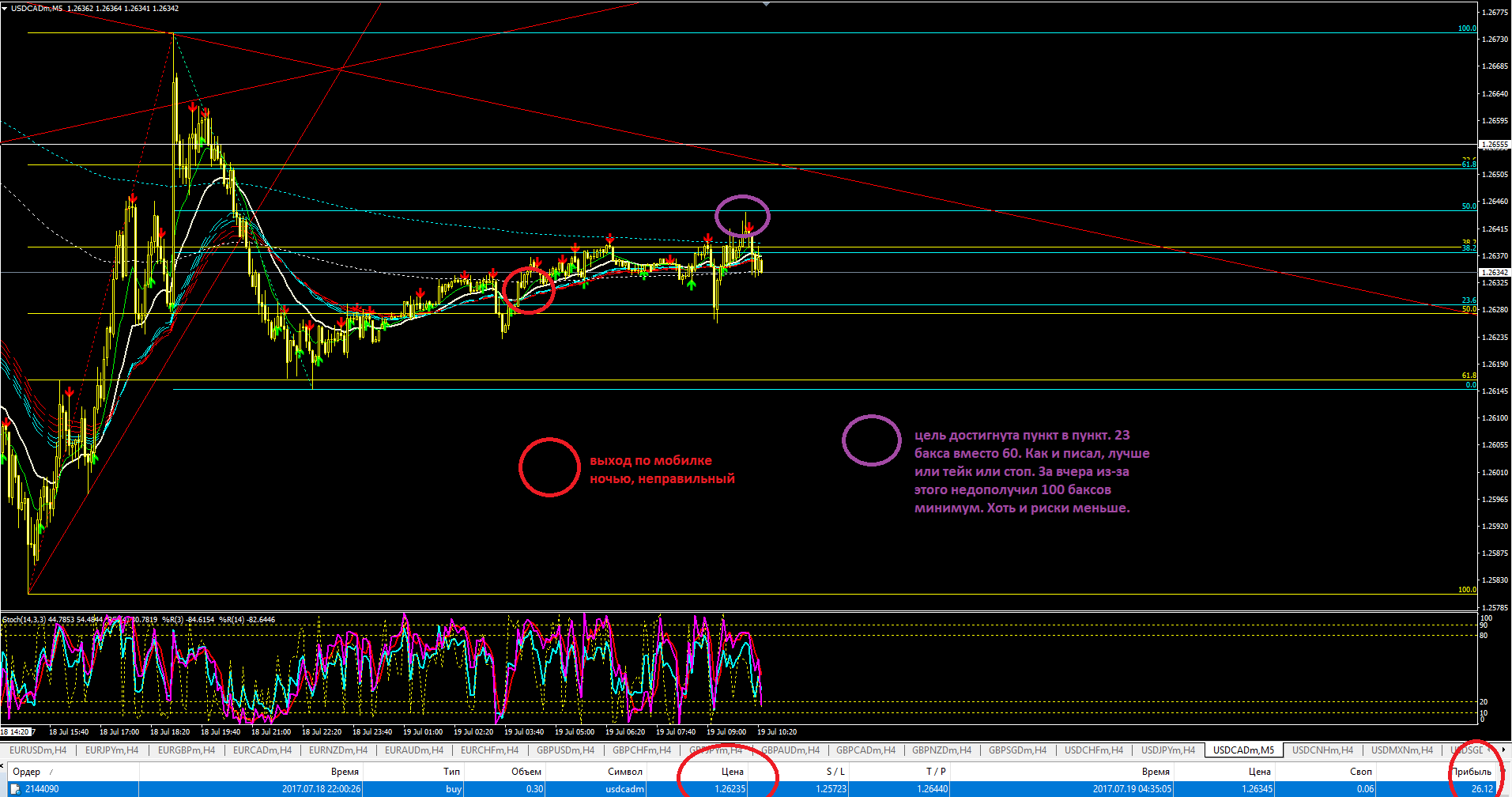Select the GBPNZDm,H4 tab
The image size is (1512, 797).
941,750
